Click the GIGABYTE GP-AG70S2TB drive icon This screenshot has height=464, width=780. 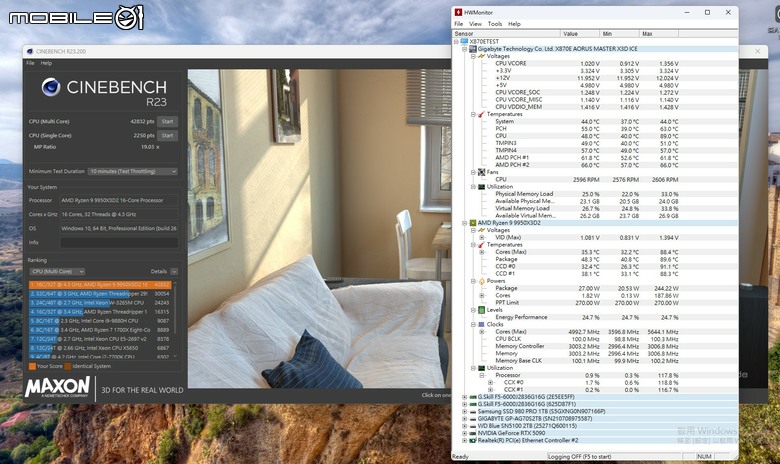(473, 419)
